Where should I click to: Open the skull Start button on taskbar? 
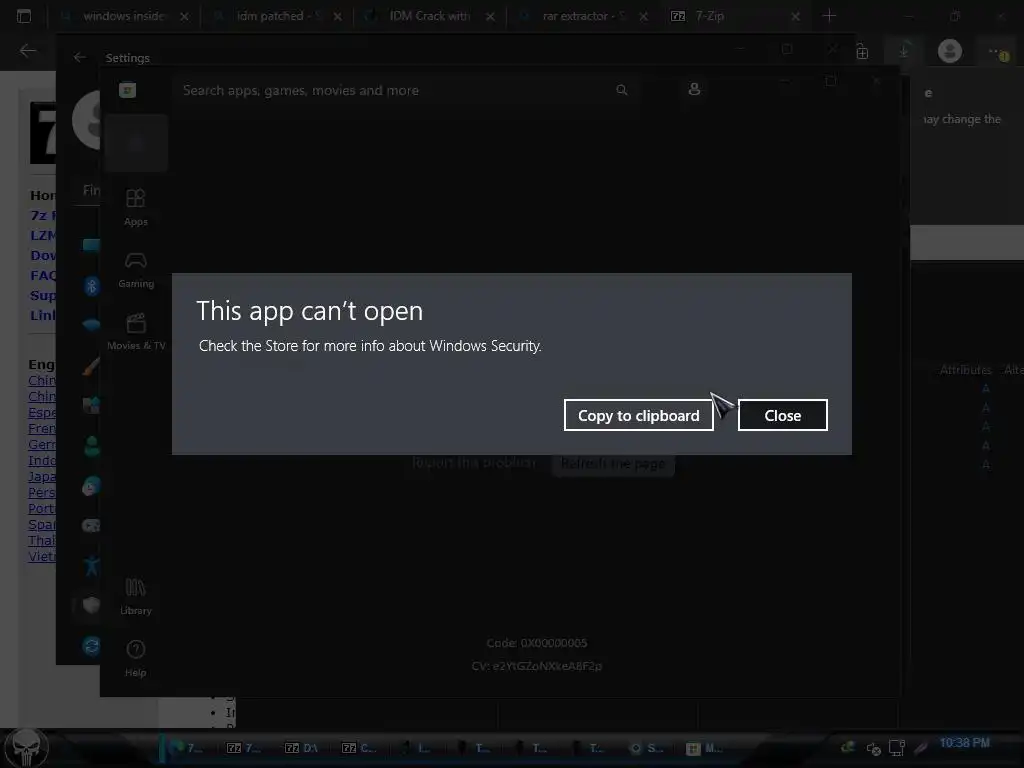point(27,747)
